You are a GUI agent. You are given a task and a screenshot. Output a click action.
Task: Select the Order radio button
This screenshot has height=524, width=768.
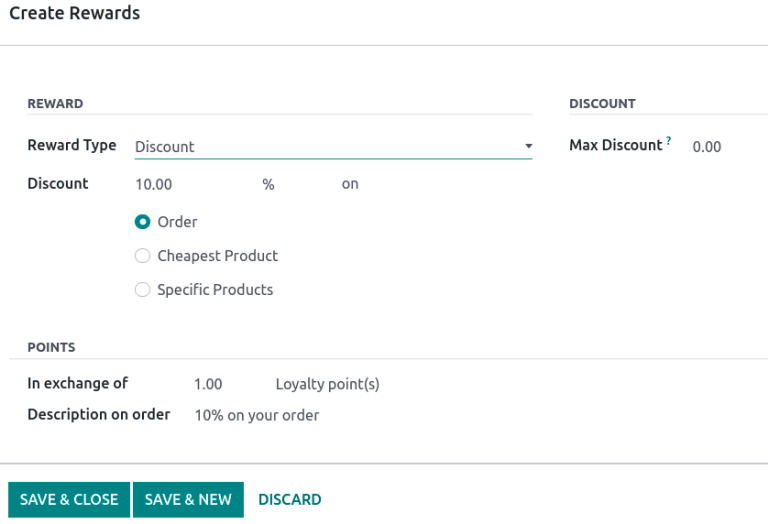click(143, 222)
